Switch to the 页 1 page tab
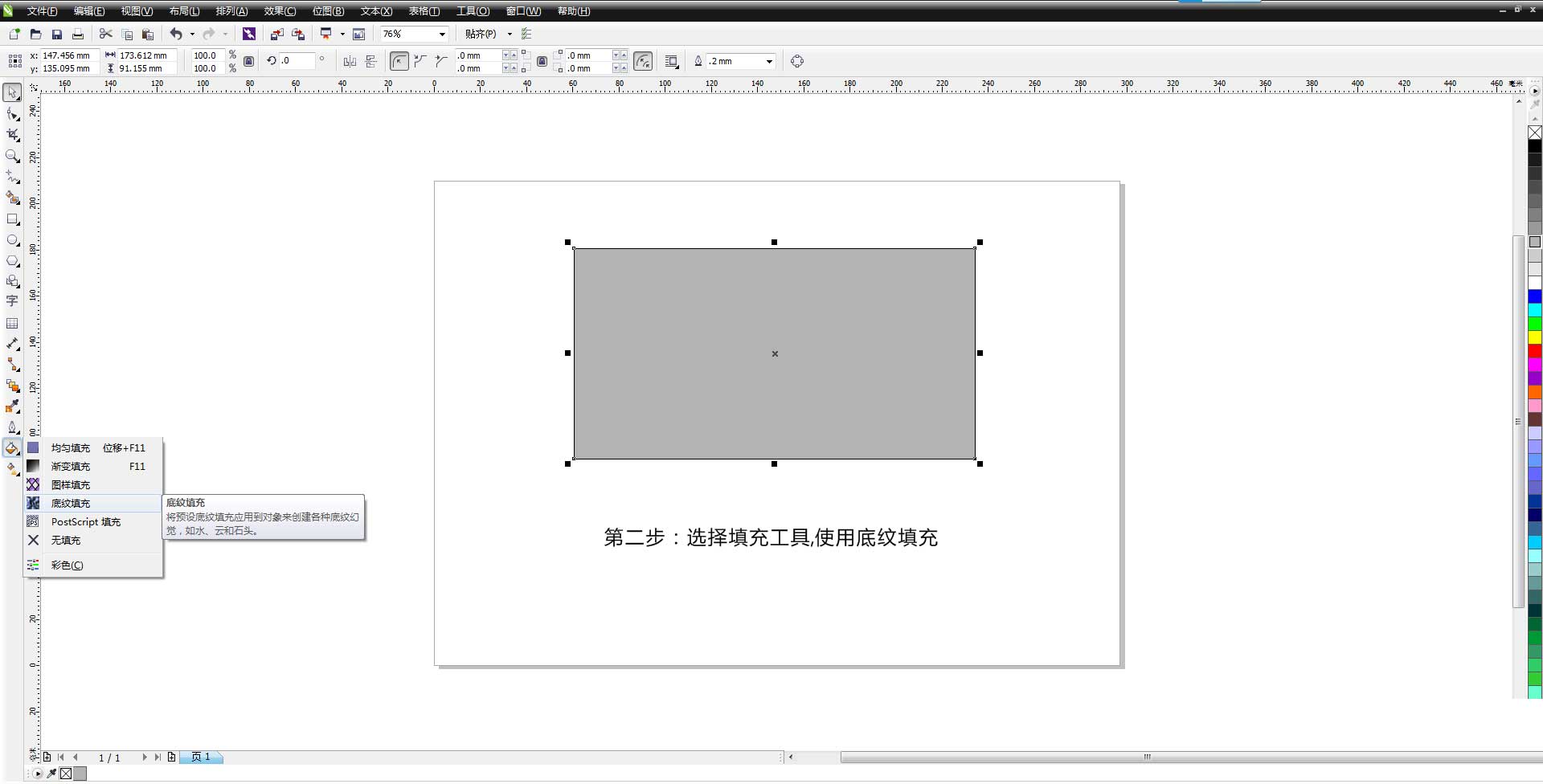 click(x=201, y=757)
